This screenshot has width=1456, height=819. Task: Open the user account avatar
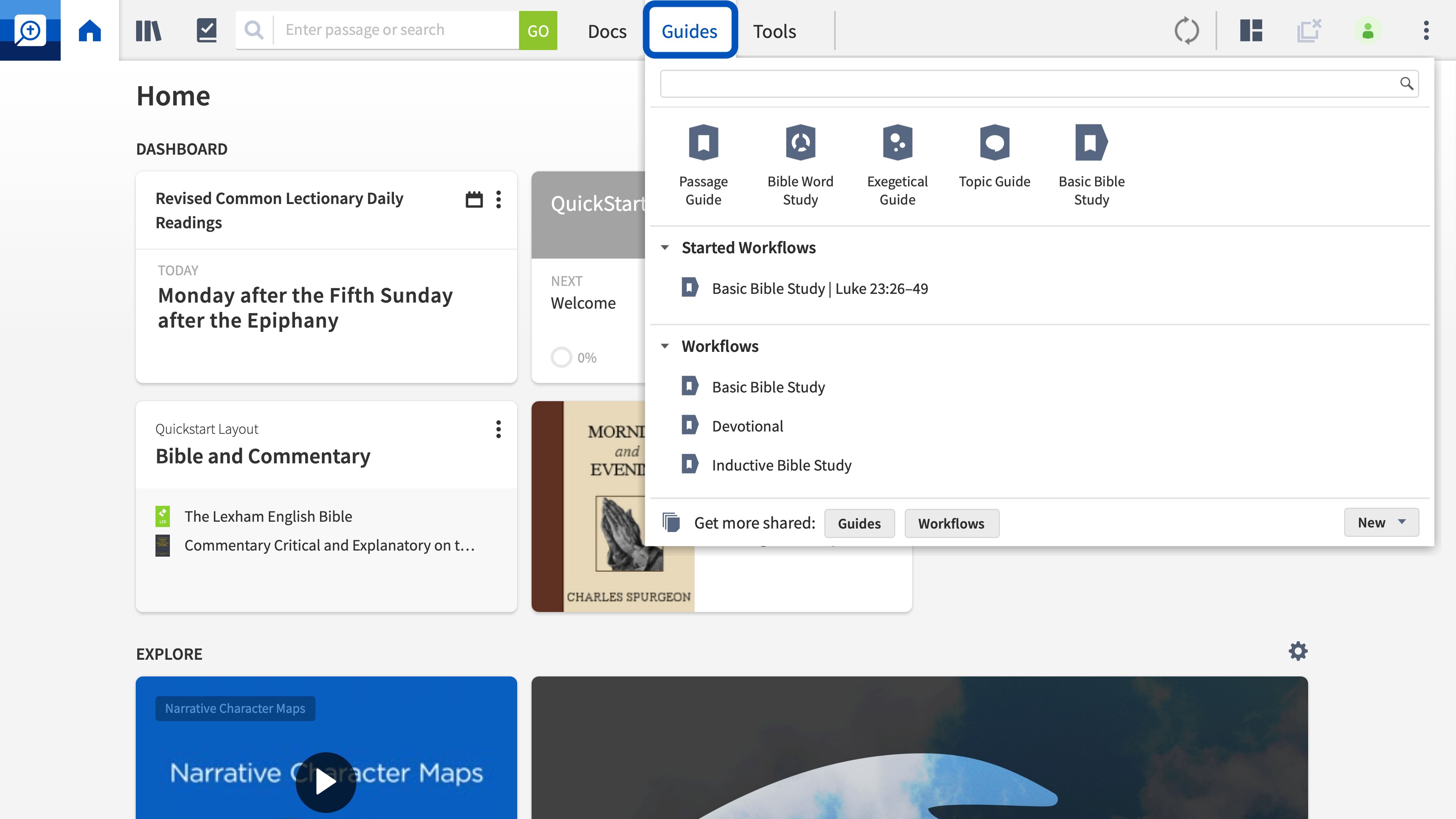1368,30
